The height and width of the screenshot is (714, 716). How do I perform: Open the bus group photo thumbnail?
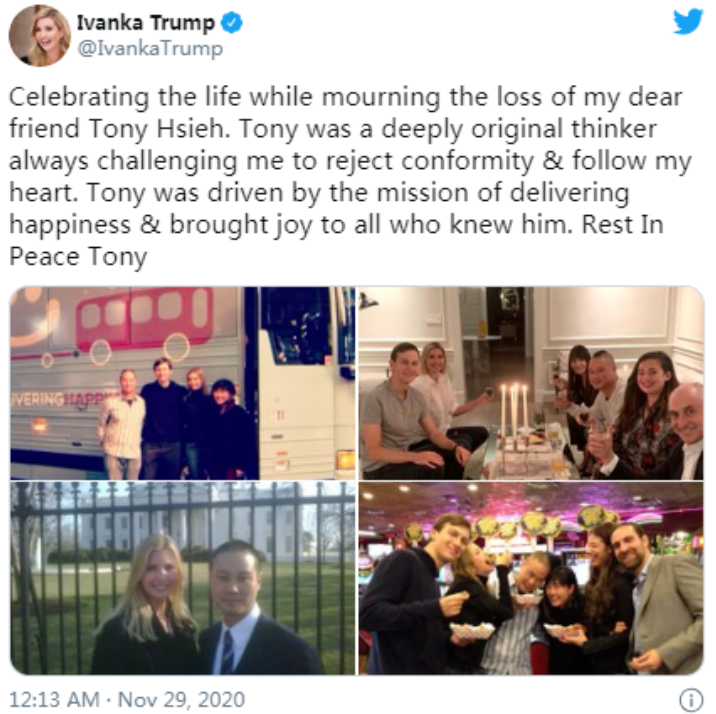[x=183, y=383]
